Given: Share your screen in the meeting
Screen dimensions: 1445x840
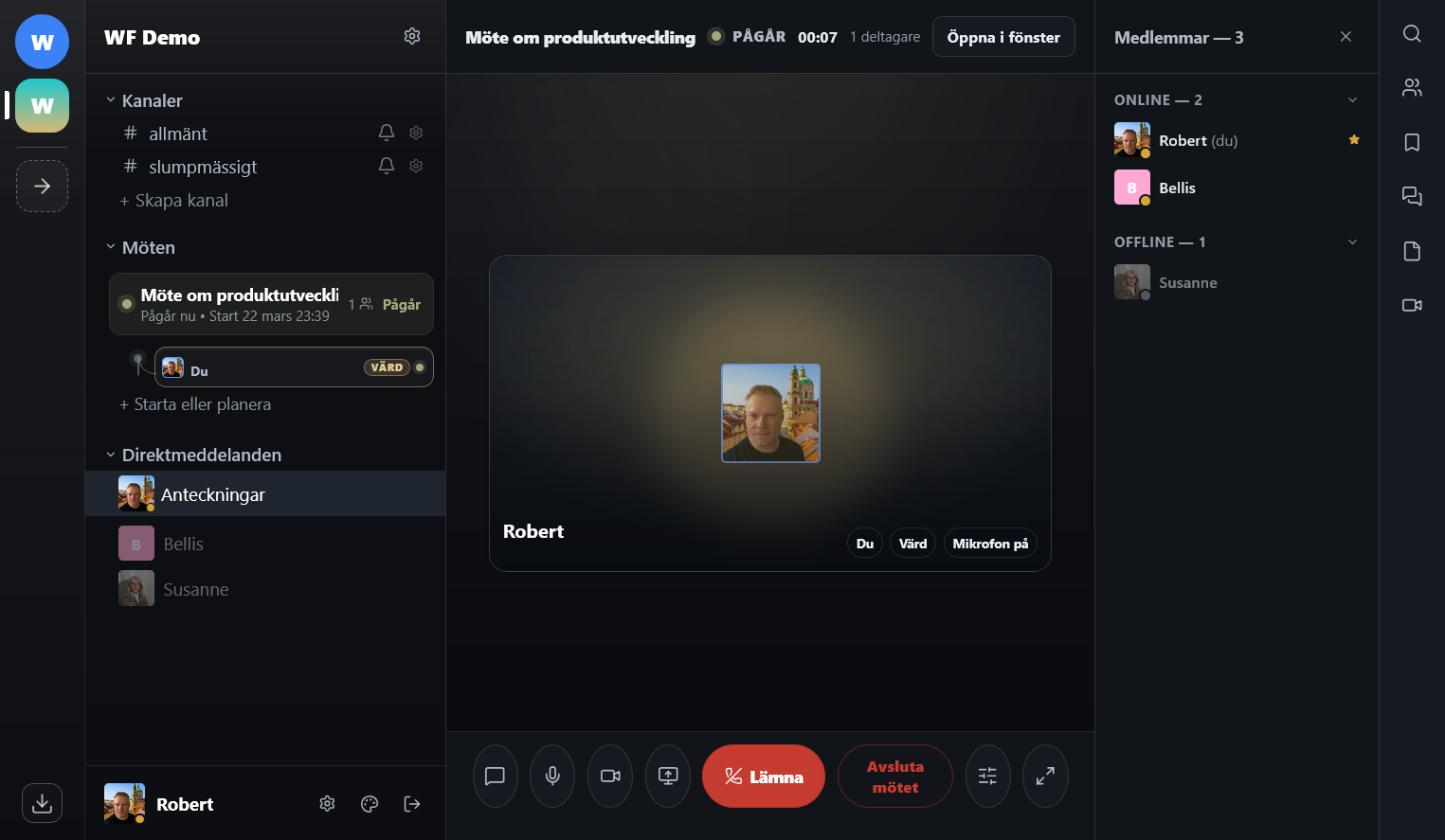Looking at the screenshot, I should 668,777.
